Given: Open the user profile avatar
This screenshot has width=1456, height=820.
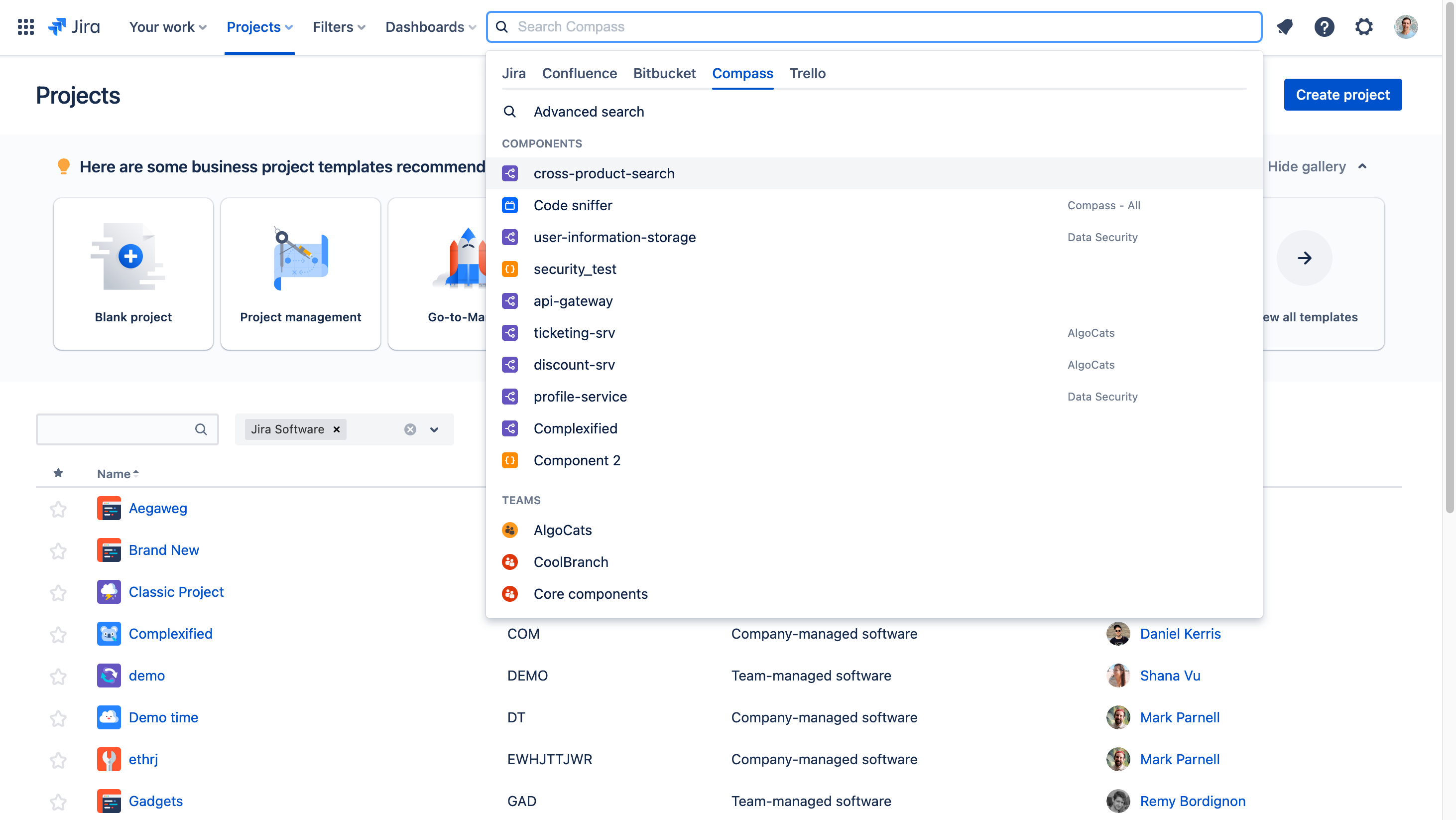Looking at the screenshot, I should point(1406,26).
